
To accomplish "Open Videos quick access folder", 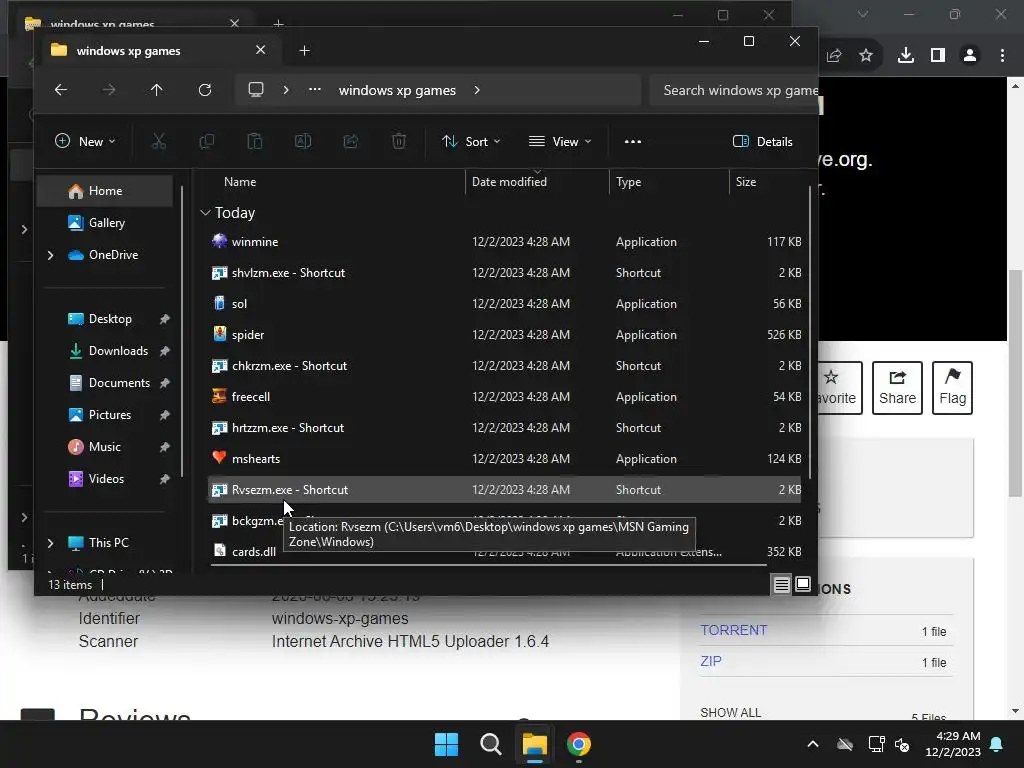I will point(106,479).
